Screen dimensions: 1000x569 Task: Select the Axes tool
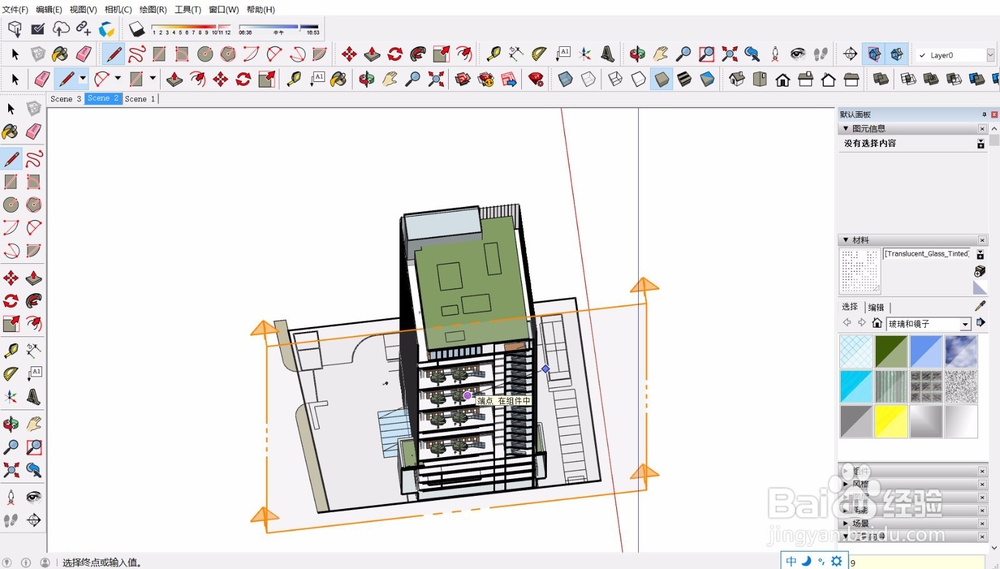point(585,54)
